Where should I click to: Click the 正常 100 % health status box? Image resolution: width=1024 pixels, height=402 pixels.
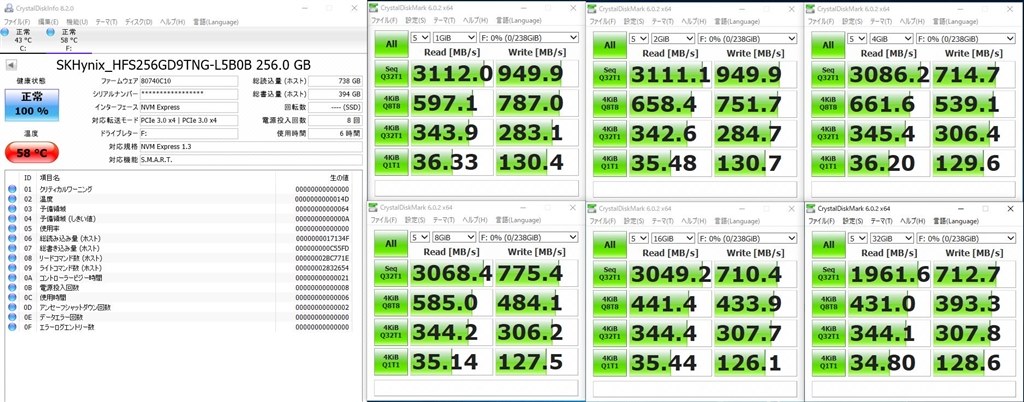pos(31,105)
